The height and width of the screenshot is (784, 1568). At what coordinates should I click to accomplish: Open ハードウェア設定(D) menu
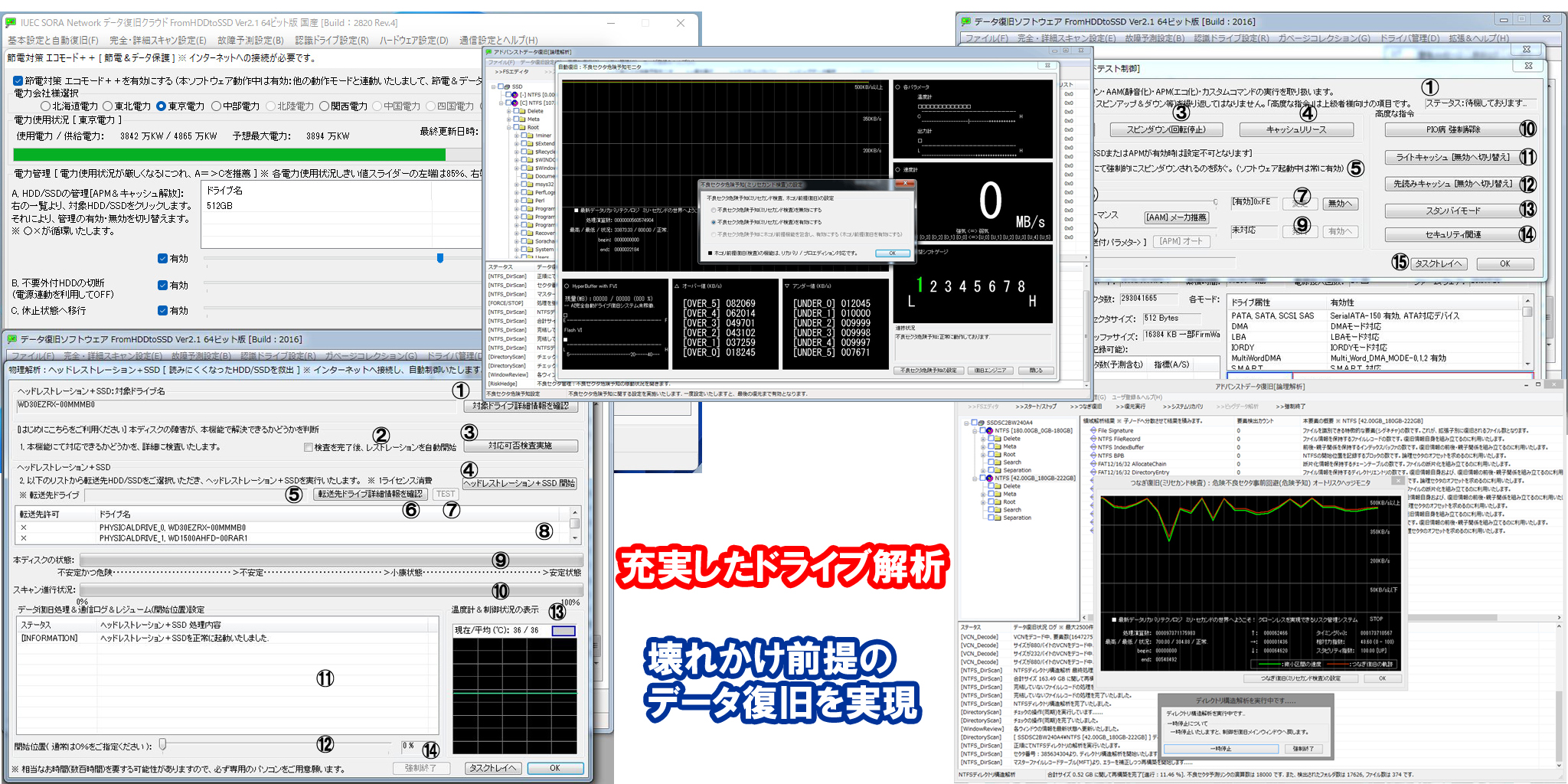click(x=414, y=41)
